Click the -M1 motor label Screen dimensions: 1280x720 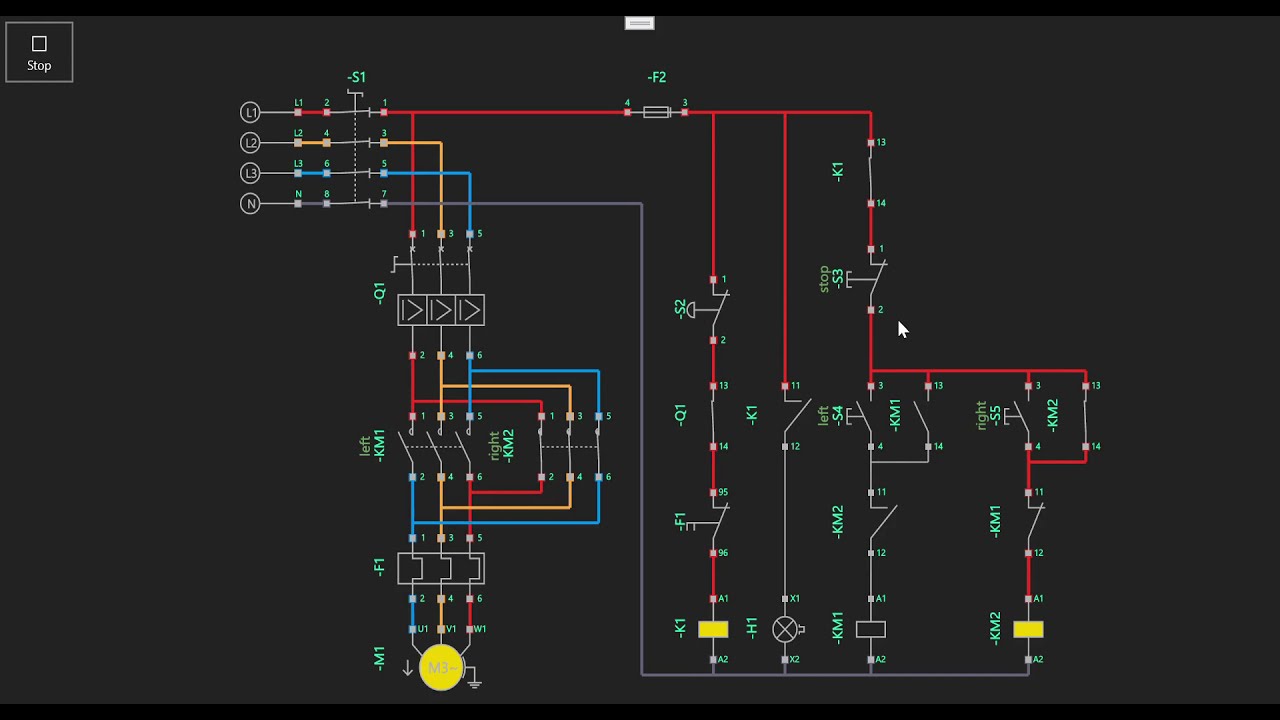(379, 658)
